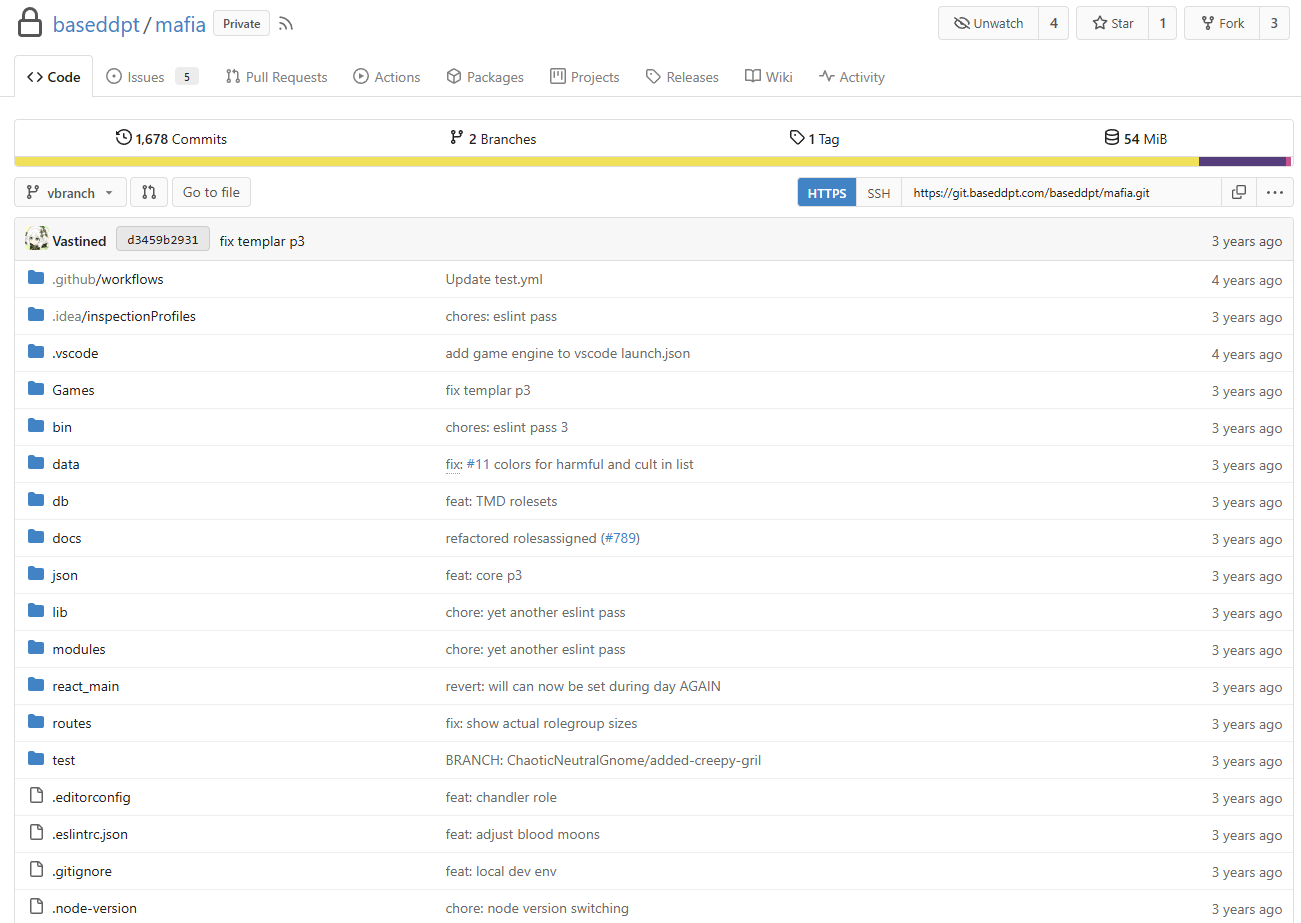
Task: Open the compare branches icon button
Action: (149, 193)
